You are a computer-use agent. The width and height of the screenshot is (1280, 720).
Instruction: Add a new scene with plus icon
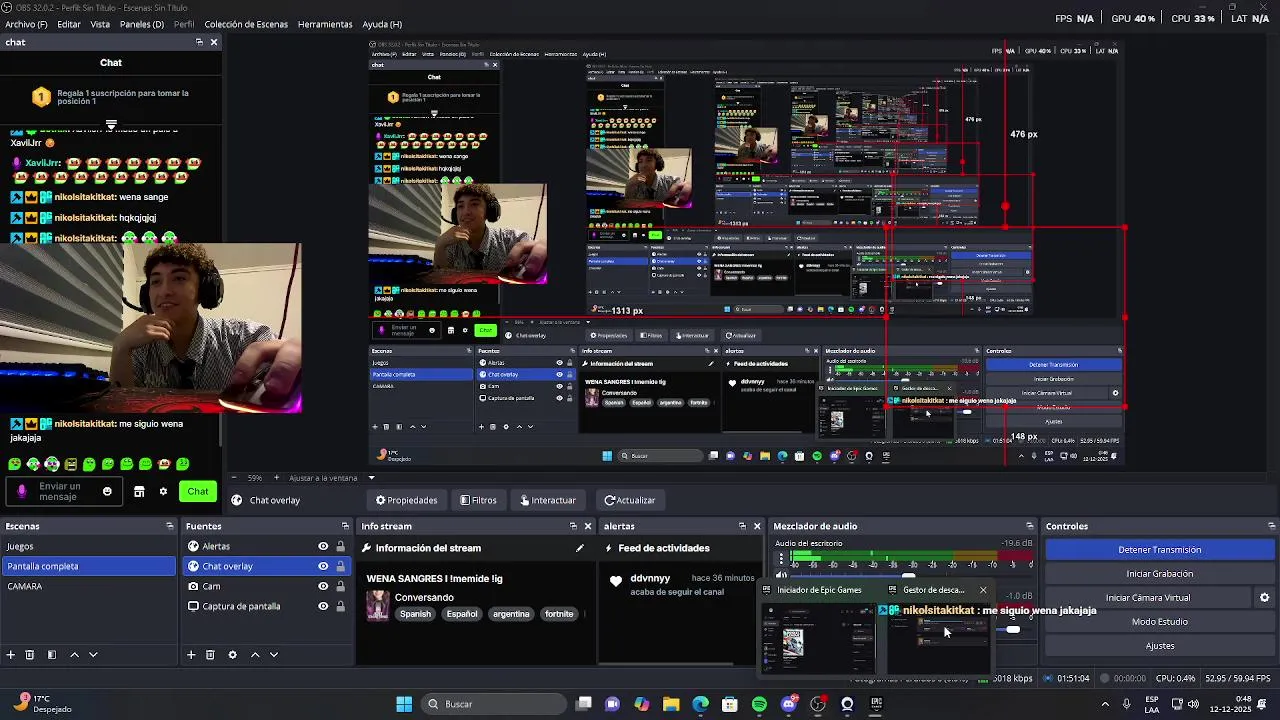[x=10, y=655]
